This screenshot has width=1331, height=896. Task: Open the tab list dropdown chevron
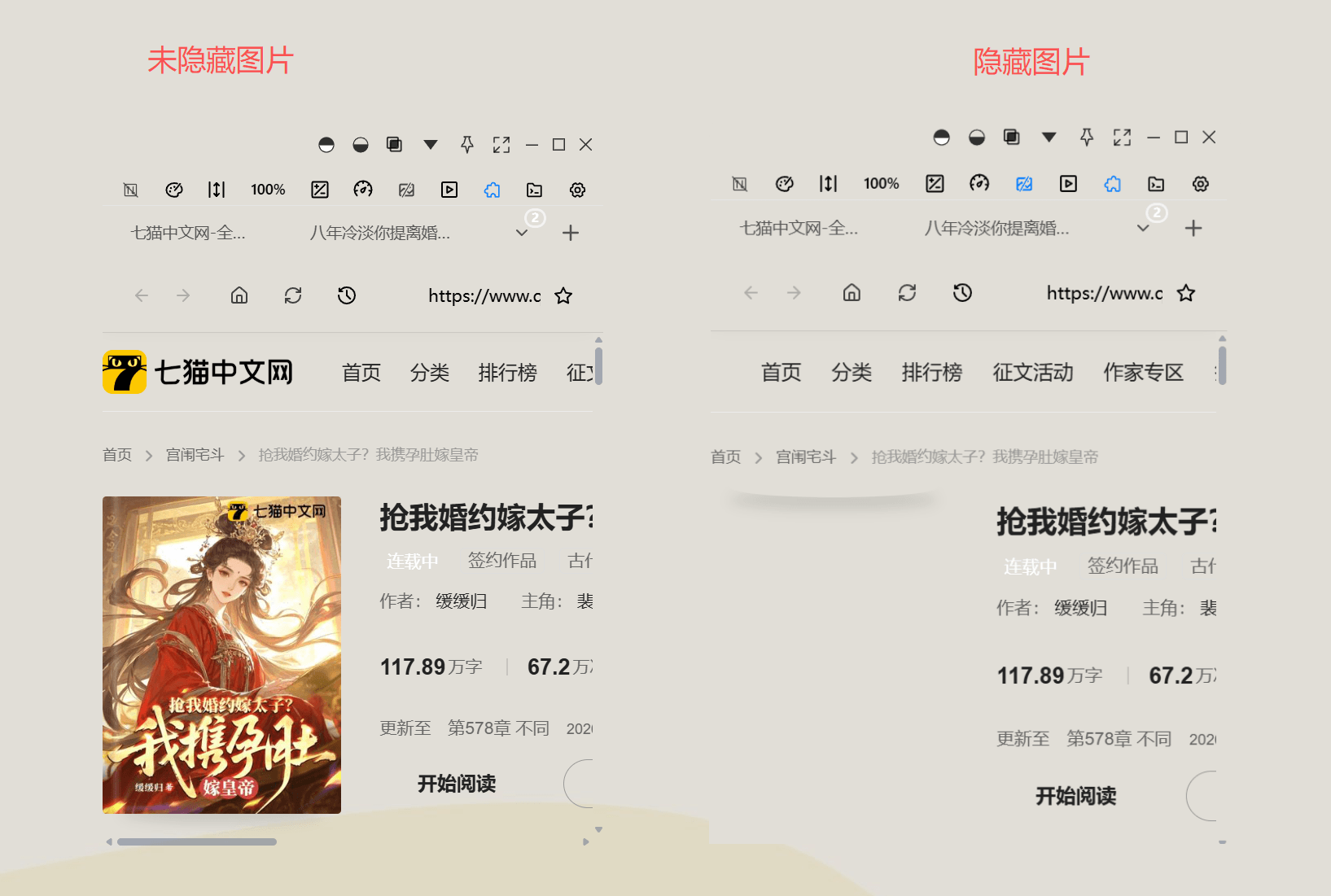[x=521, y=232]
